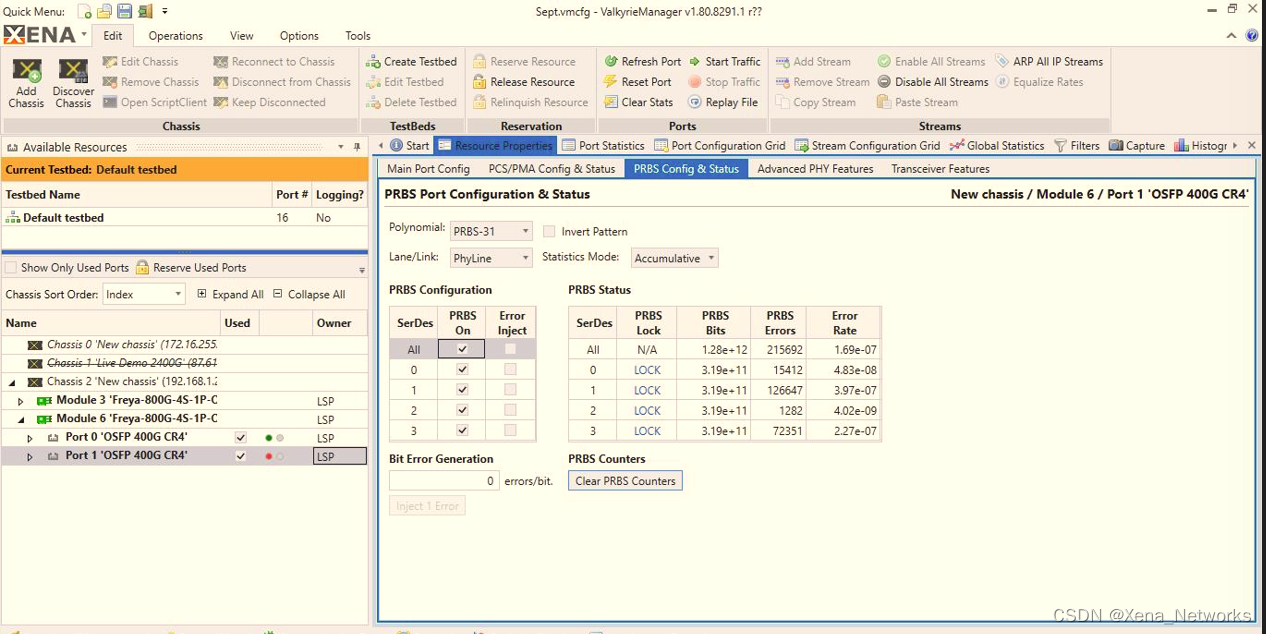1266x634 pixels.
Task: Pin the Available Resources panel
Action: tap(357, 147)
